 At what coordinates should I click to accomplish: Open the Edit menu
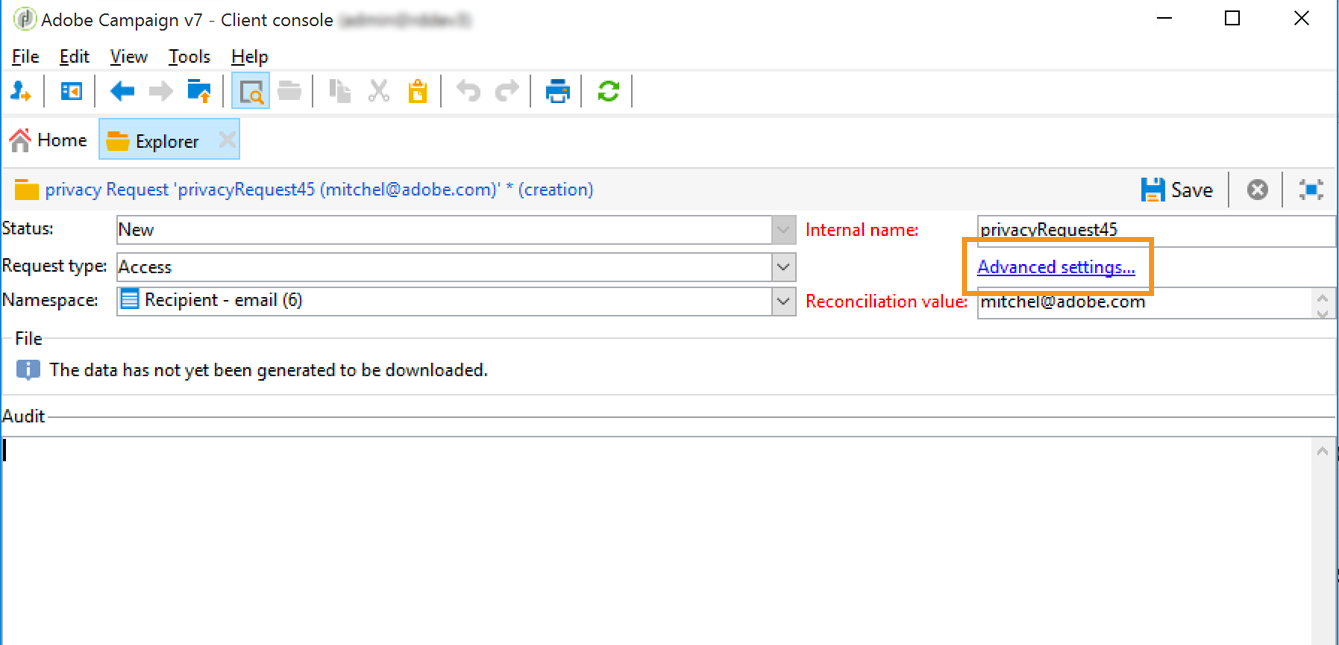pyautogui.click(x=74, y=57)
